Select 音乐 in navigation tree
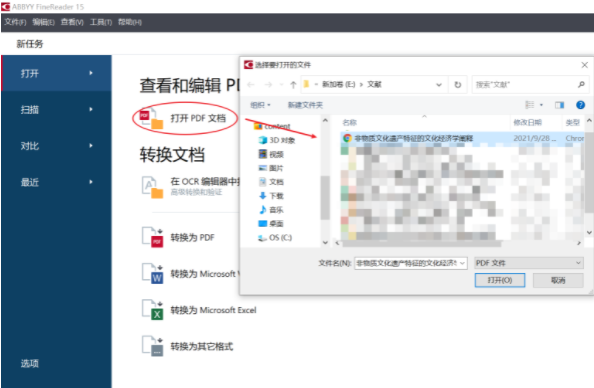Screen dimensions: 594x388 pyautogui.click(x=271, y=210)
